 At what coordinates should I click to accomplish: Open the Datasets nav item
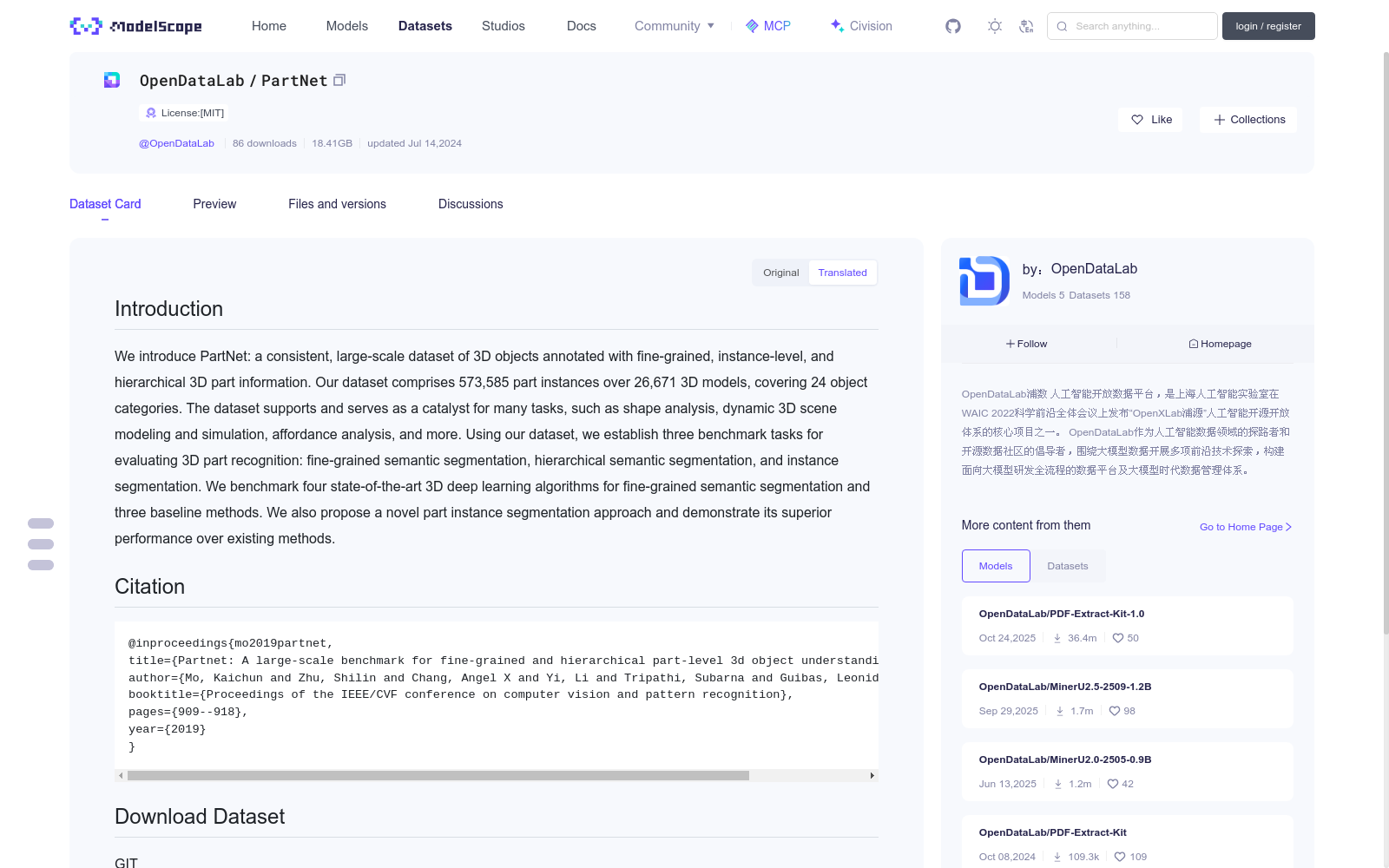(425, 26)
